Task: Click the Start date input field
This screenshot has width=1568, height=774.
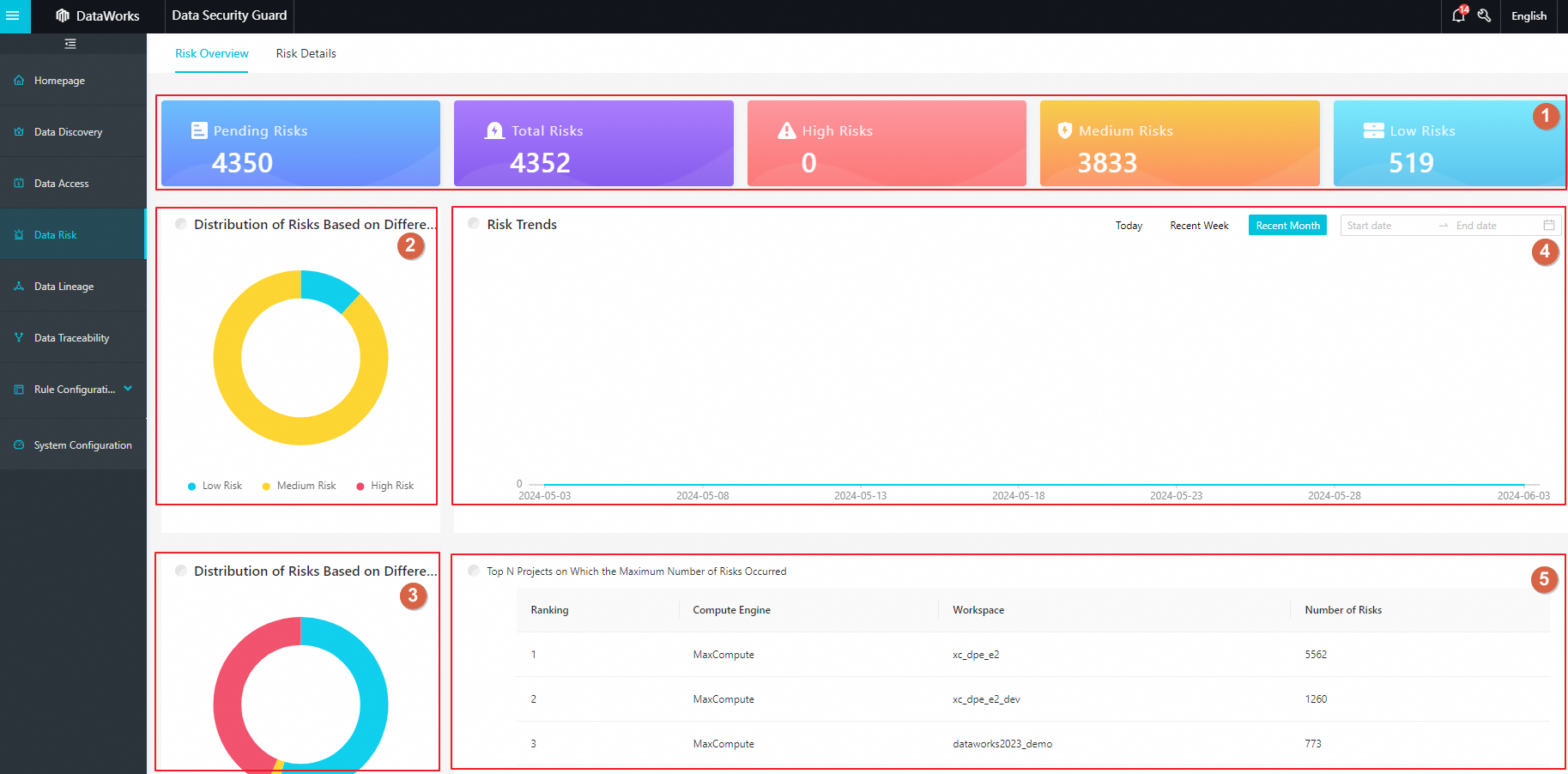Action: 1387,226
